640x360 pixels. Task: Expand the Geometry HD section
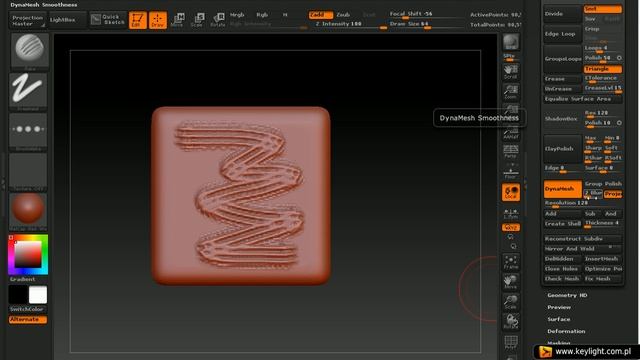click(567, 295)
